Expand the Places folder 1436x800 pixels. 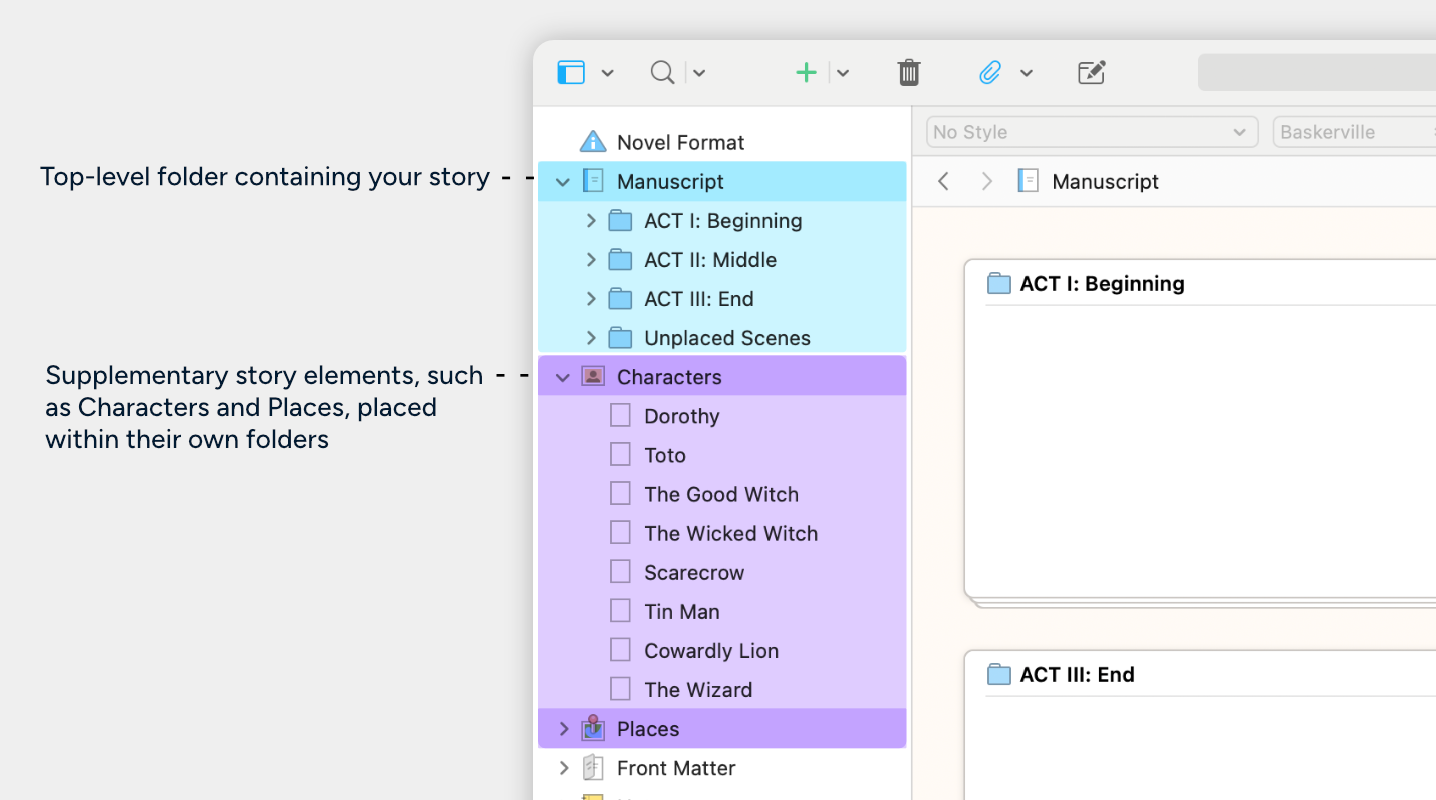[564, 728]
